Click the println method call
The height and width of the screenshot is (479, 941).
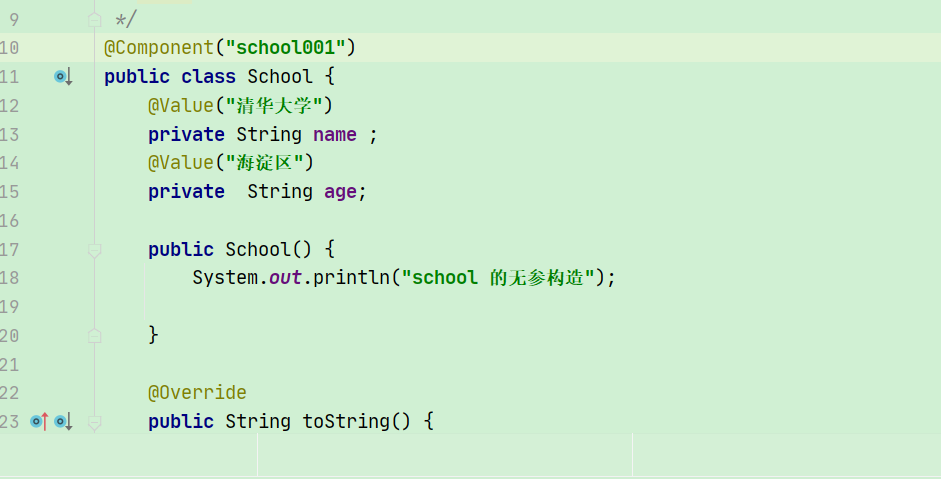pyautogui.click(x=351, y=278)
